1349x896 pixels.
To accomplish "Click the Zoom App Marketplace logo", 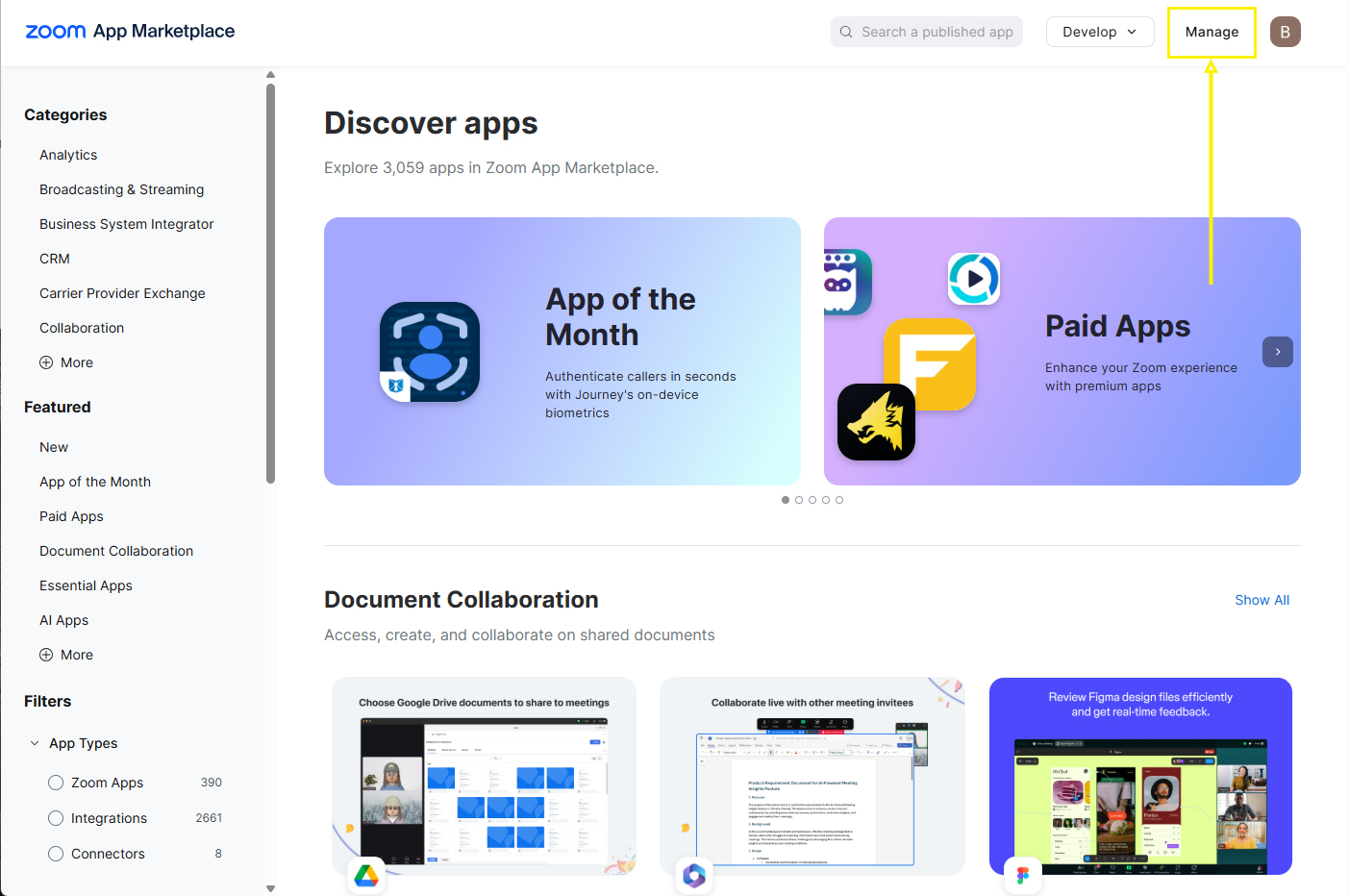I will (x=130, y=32).
